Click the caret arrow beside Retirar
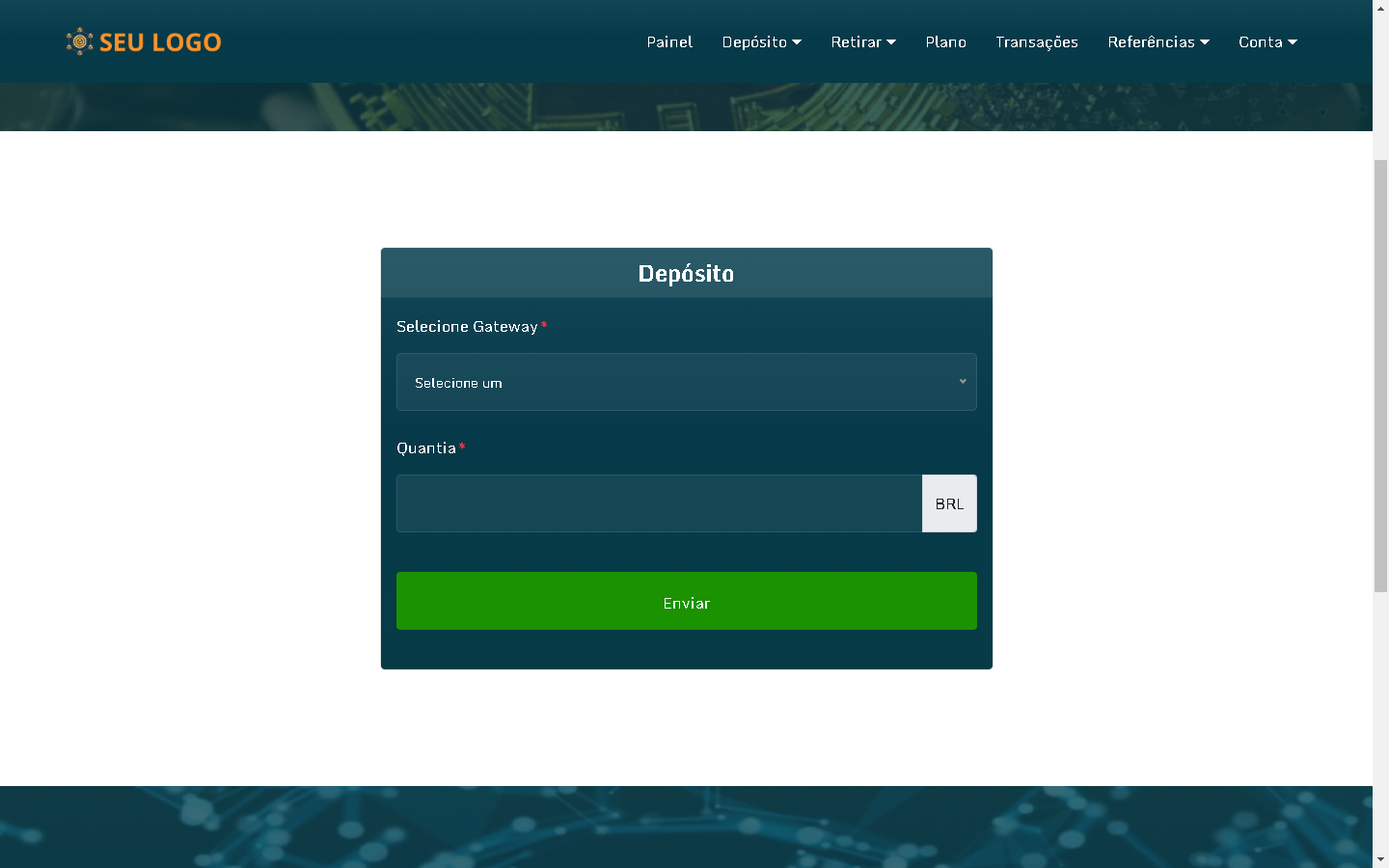 tap(891, 42)
